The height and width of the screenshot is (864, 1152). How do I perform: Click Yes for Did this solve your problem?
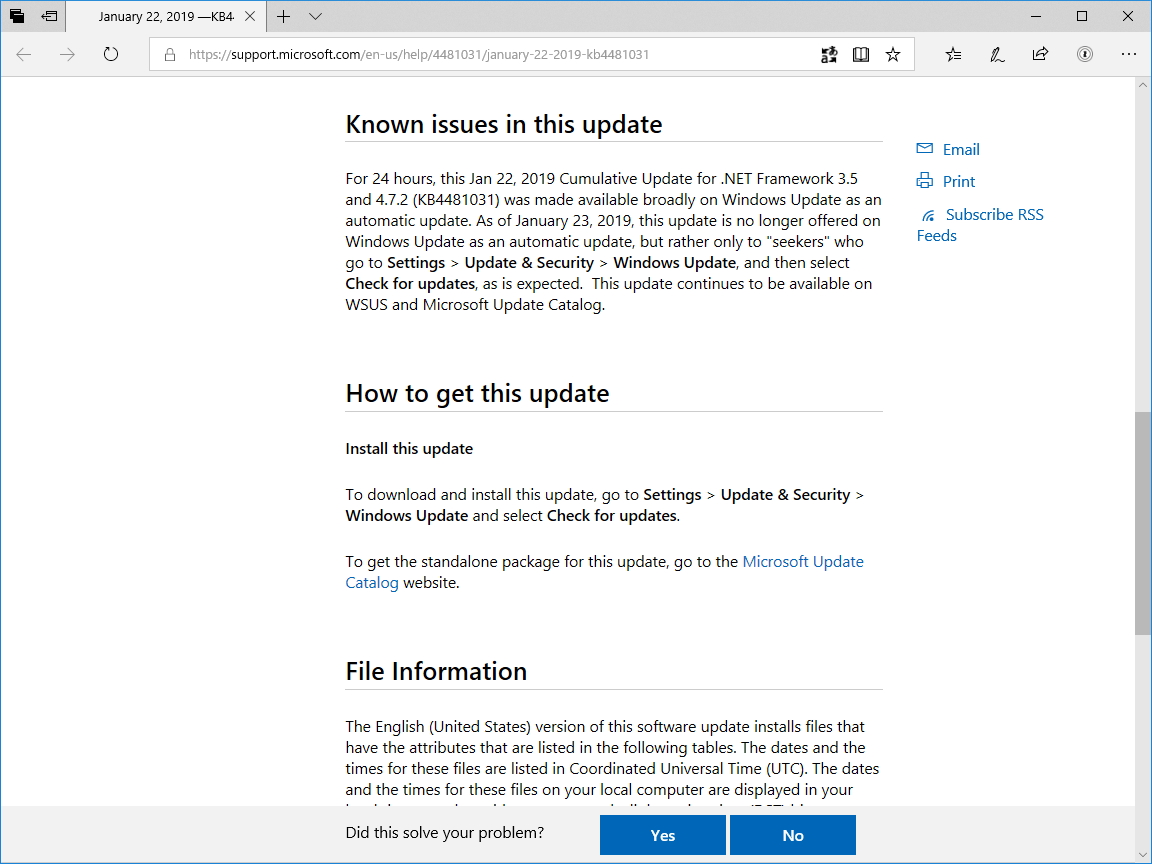click(x=663, y=835)
